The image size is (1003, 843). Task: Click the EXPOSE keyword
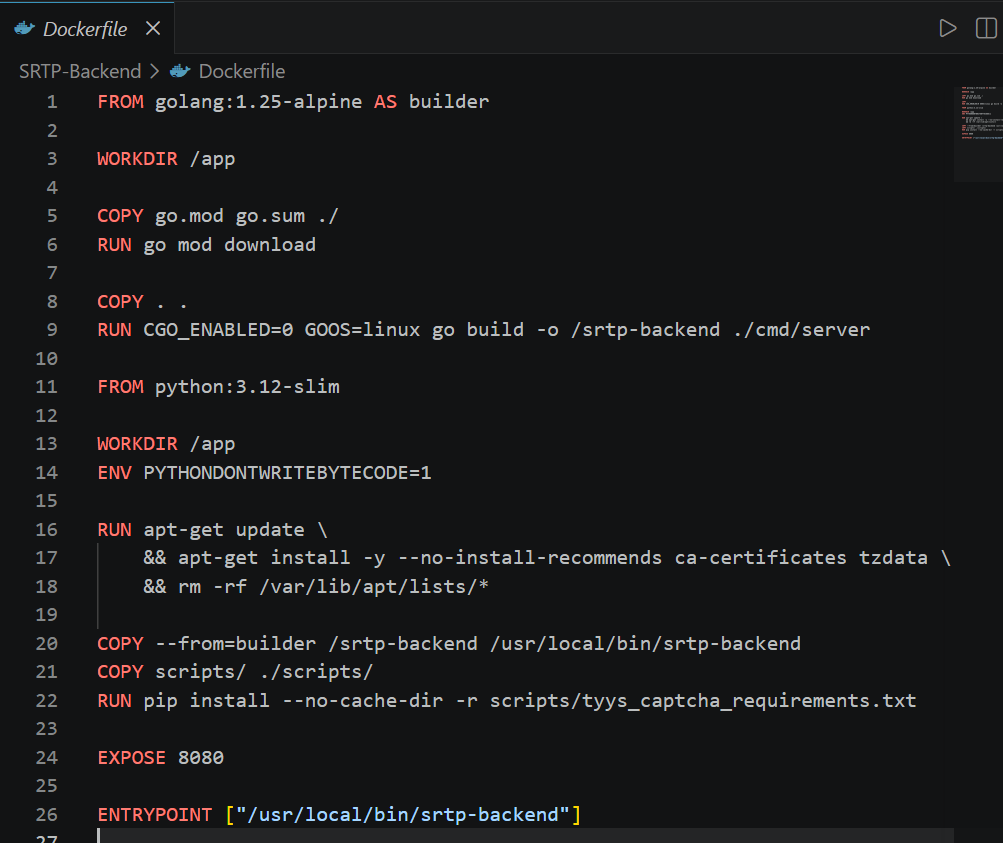click(132, 758)
